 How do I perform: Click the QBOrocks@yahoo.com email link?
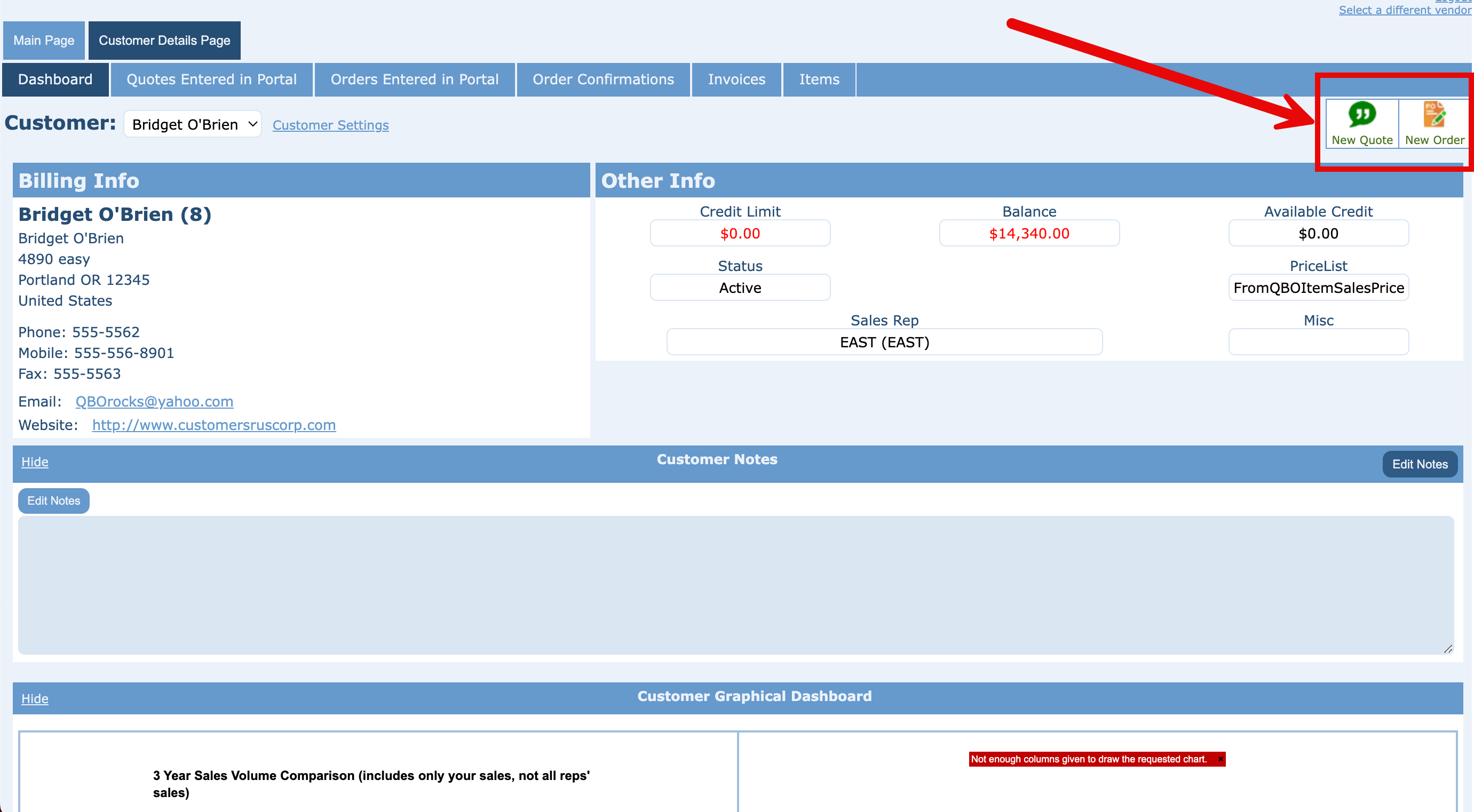pos(154,401)
